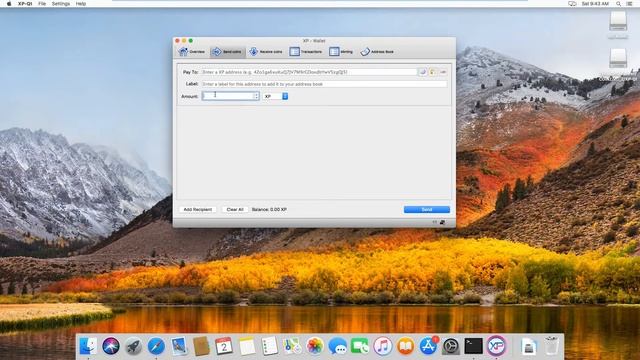Open Calendar from the Dock
Viewport: 640px width, 360px height.
[x=224, y=346]
